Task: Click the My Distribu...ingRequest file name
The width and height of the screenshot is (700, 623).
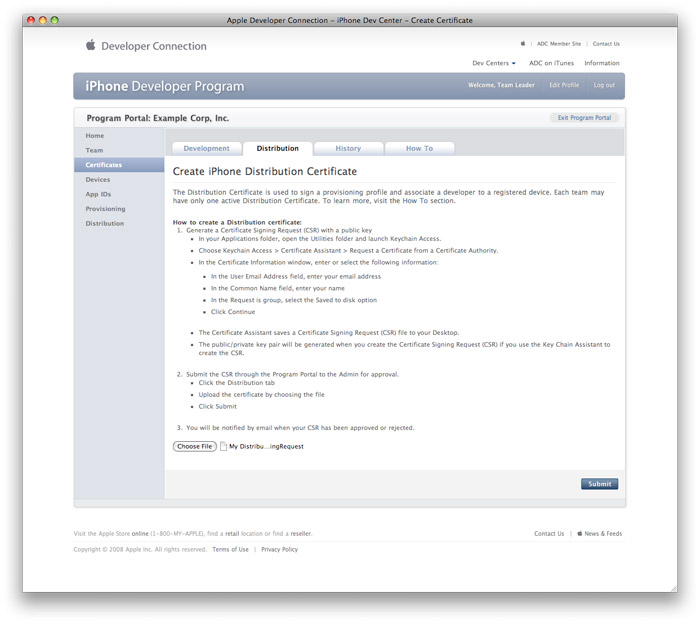Action: pos(267,446)
